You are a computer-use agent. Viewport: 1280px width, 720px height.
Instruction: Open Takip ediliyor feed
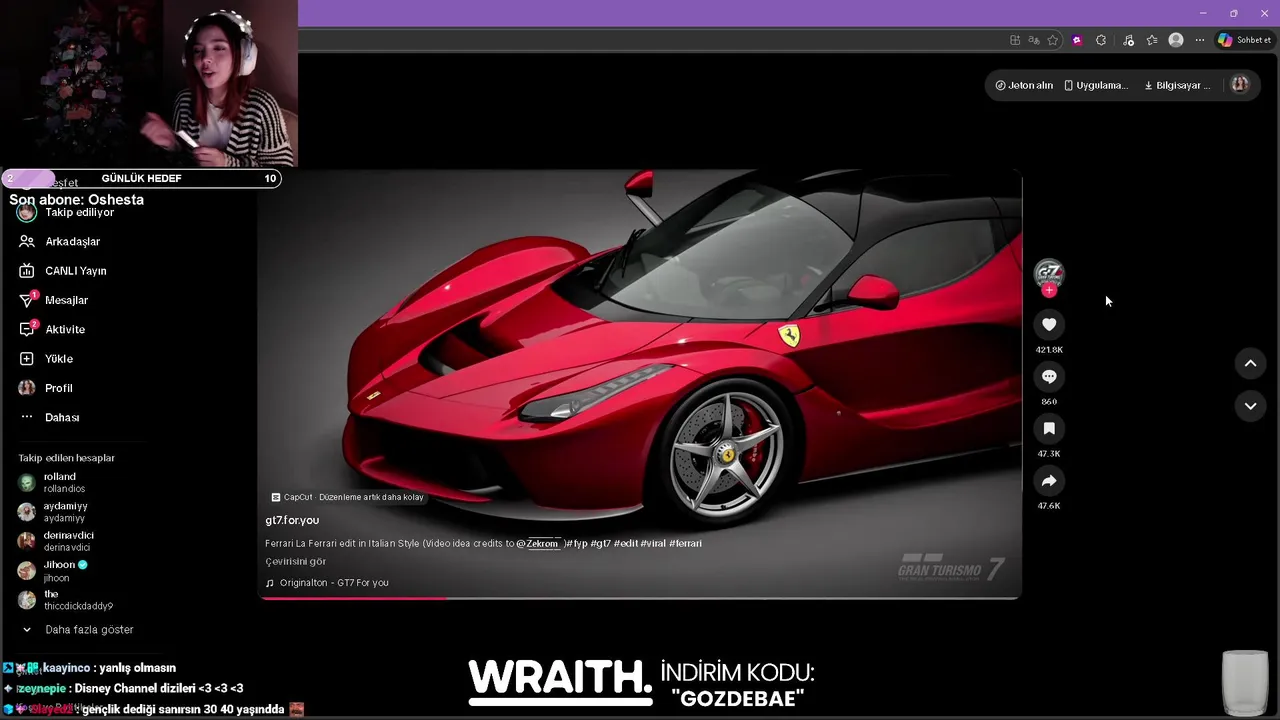pos(66,212)
